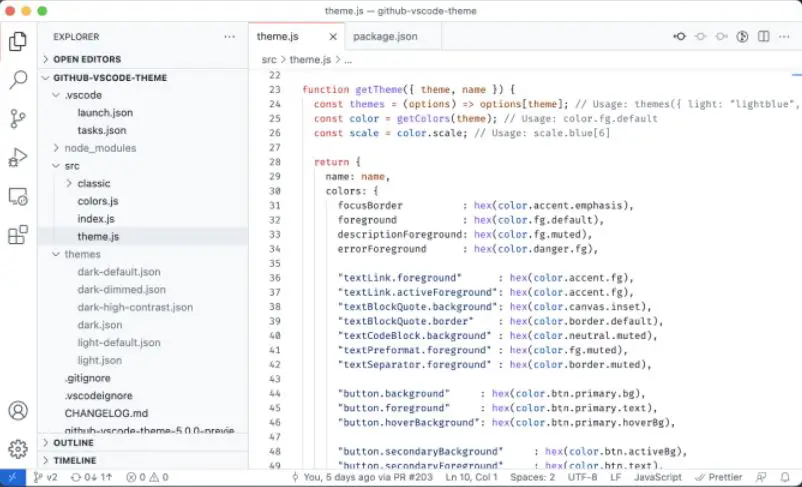Click git blame 'You, 5 days ago via PR #203'
Screen dimensions: 802x487
[x=362, y=477]
